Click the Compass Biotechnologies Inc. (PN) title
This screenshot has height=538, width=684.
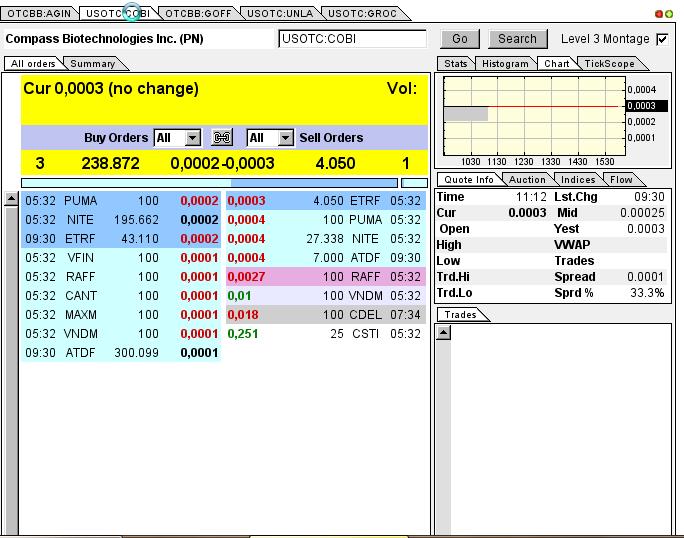tap(104, 39)
